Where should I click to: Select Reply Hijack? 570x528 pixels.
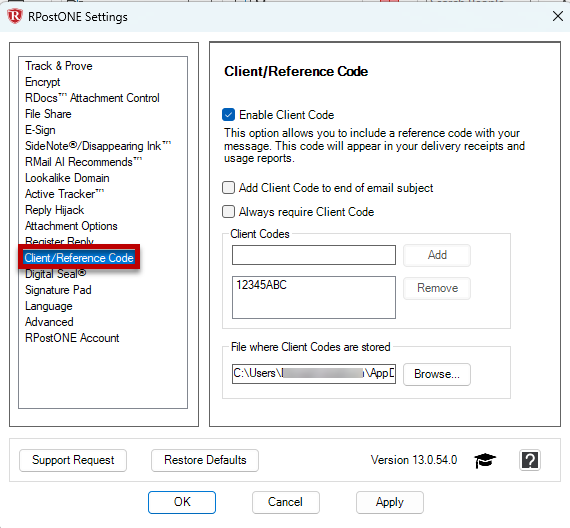pos(55,210)
